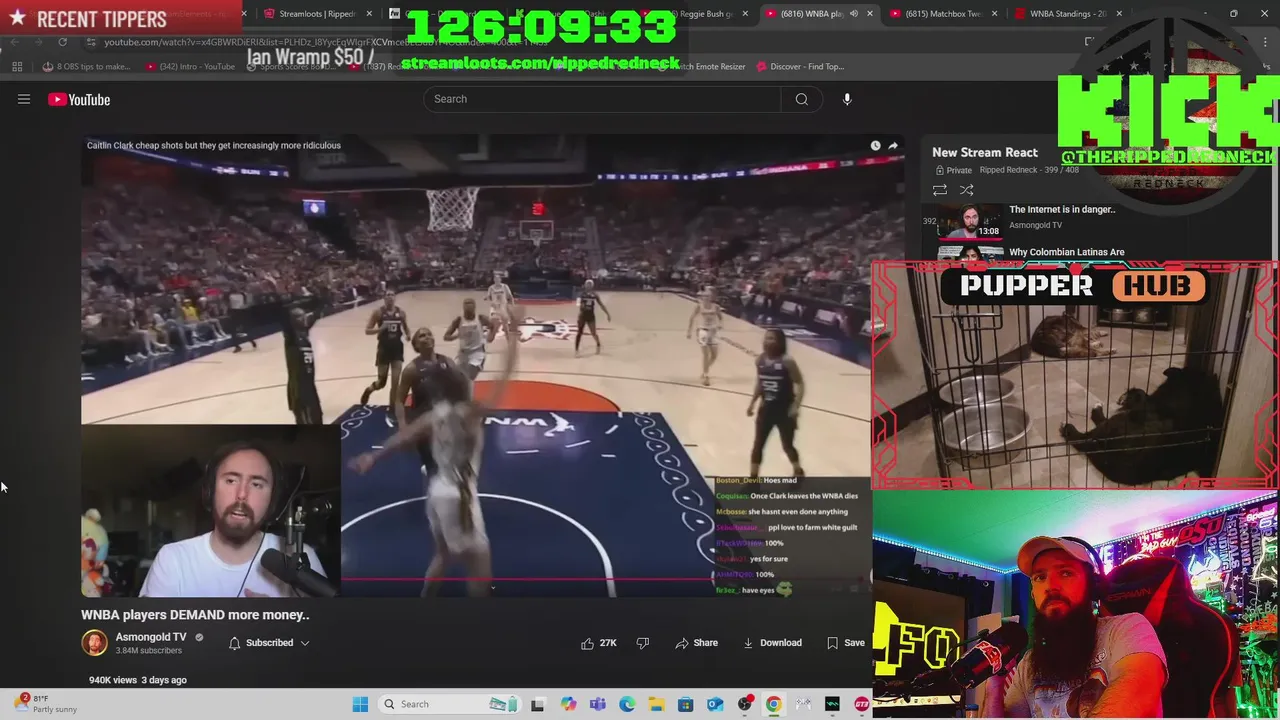Screen dimensions: 1280x720
Task: Toggle playlist loop button
Action: [x=940, y=190]
